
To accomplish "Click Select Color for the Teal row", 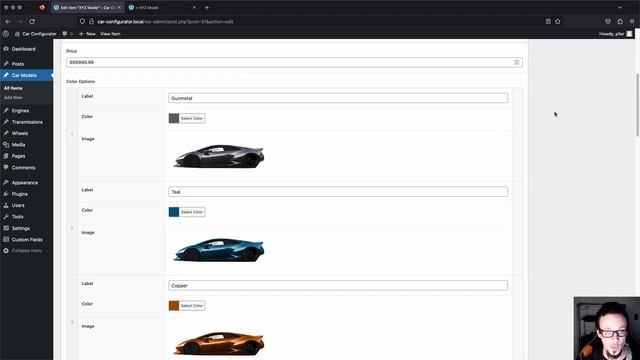I will 192,212.
